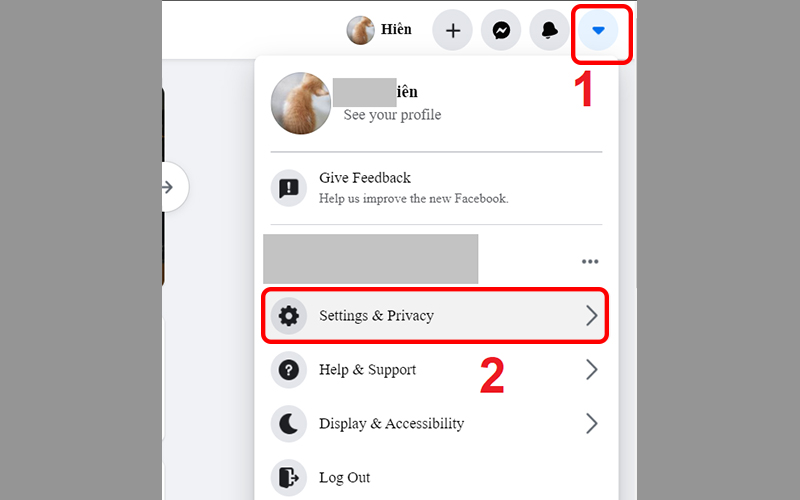Click the Display moon icon
The image size is (800, 500).
pyautogui.click(x=289, y=423)
